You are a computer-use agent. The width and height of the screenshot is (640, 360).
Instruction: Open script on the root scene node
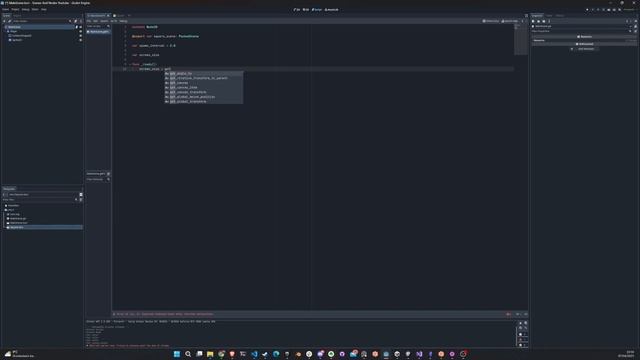(76, 27)
